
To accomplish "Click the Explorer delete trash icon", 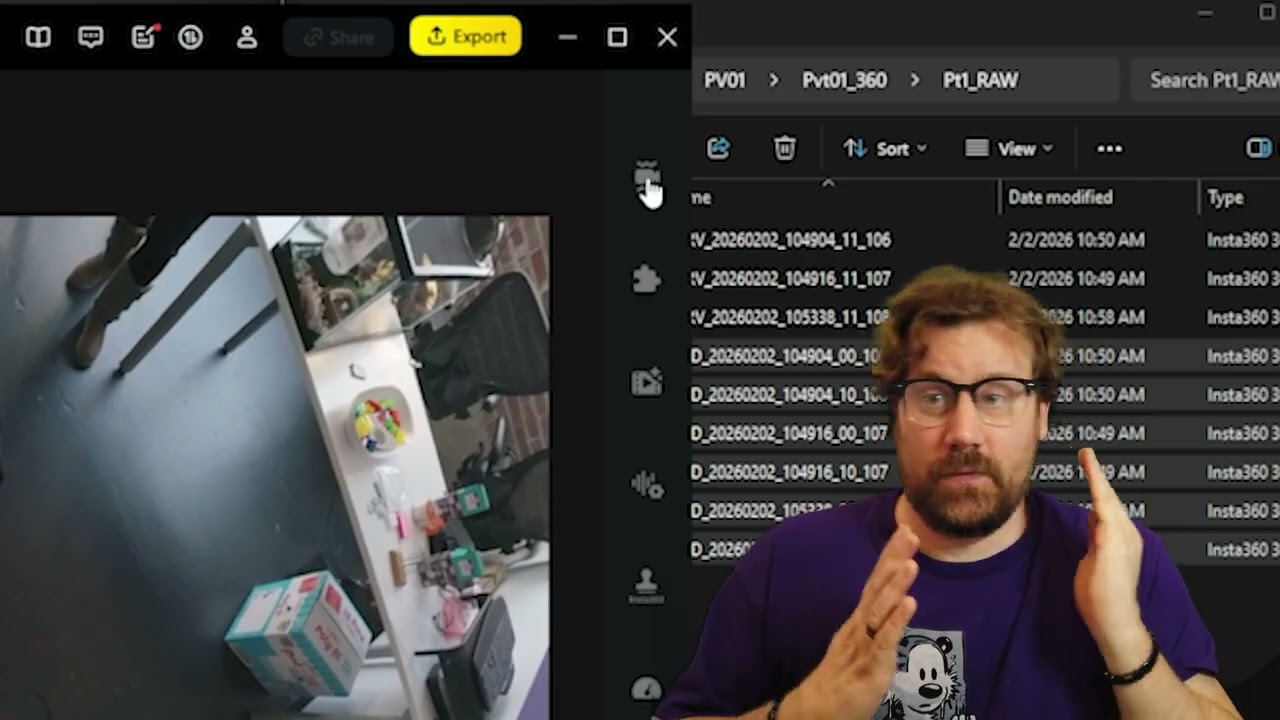I will click(x=785, y=149).
